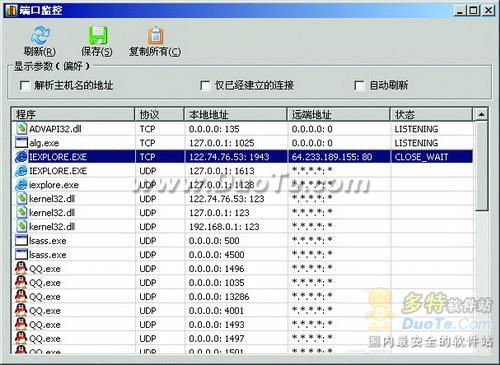The image size is (500, 365).
Task: Sort by 本地地址 local address header
Action: click(236, 114)
